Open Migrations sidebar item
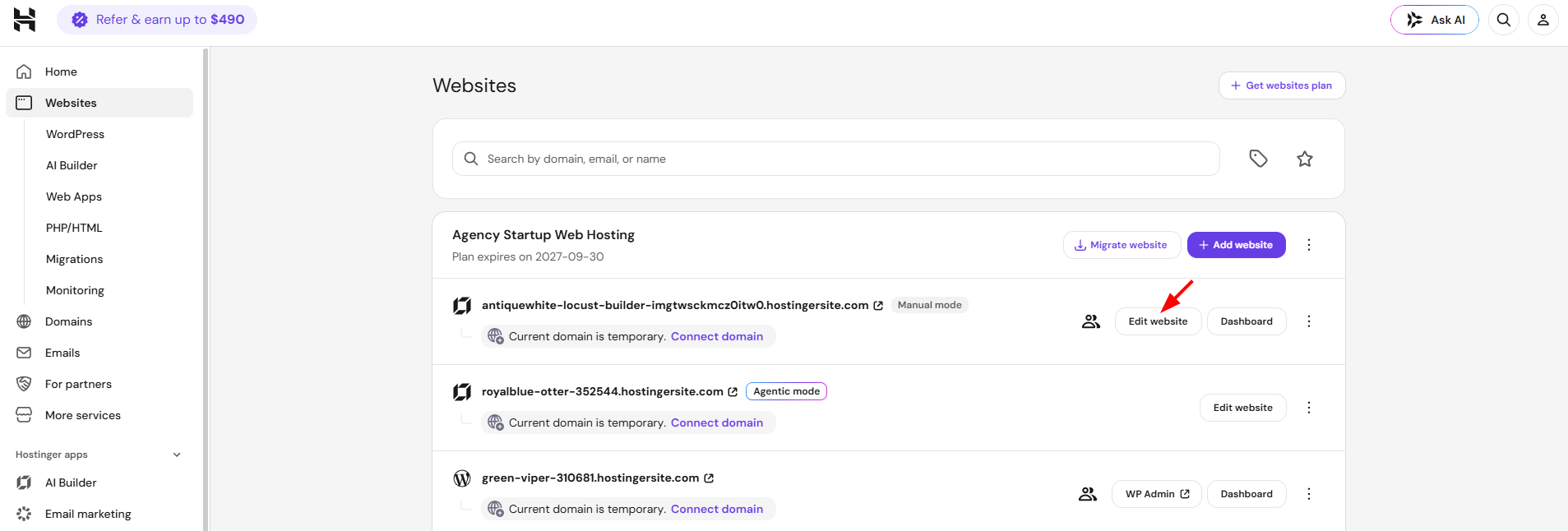The height and width of the screenshot is (531, 1568). (x=75, y=259)
